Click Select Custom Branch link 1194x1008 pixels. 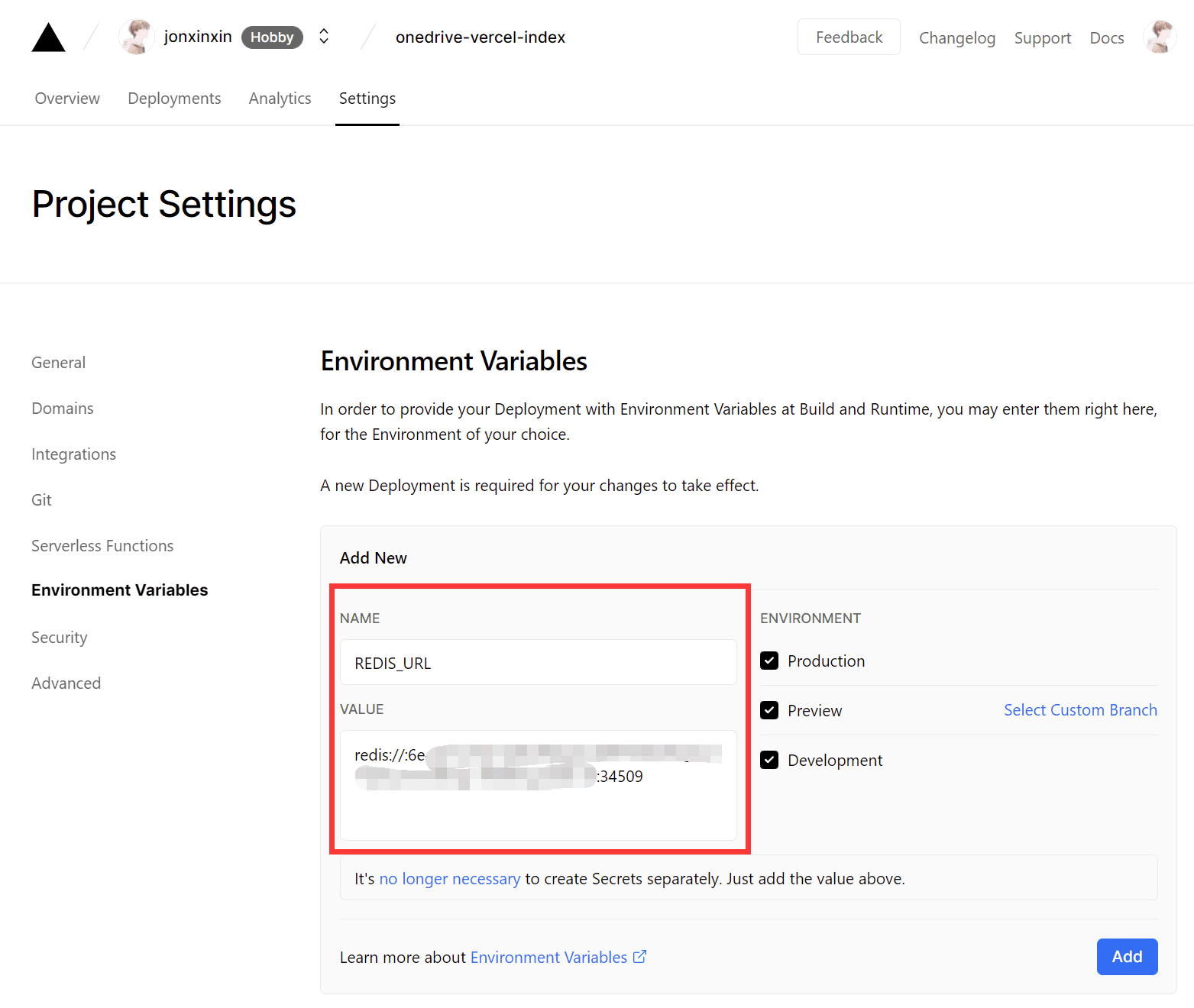coord(1080,710)
